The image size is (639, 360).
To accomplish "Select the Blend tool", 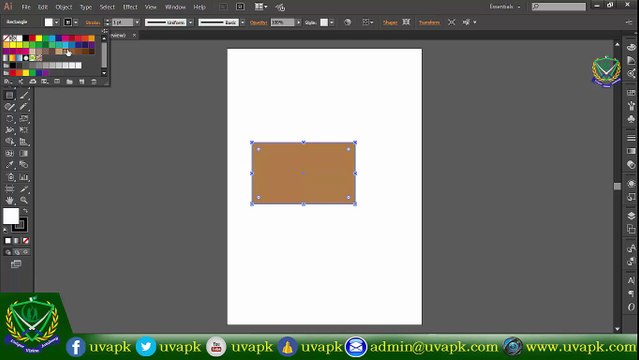I will pyautogui.click(x=24, y=165).
